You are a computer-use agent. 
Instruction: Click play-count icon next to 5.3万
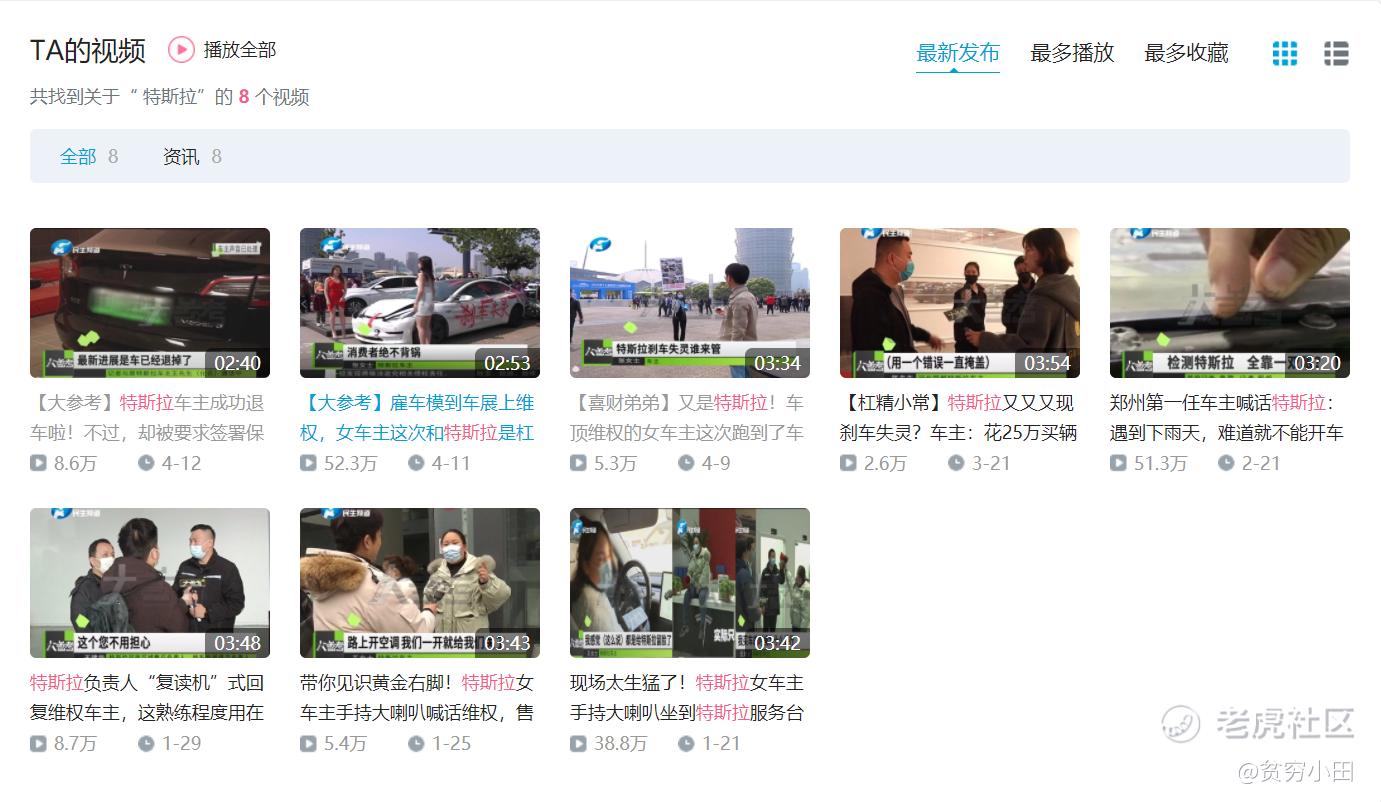[578, 463]
